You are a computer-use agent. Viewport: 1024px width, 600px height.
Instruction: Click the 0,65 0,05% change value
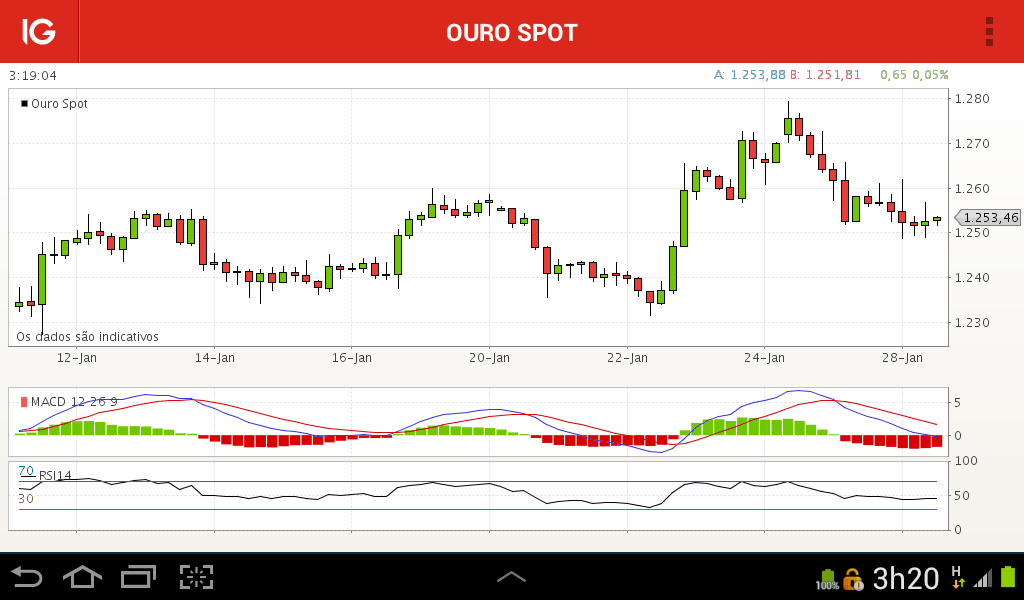pos(914,75)
